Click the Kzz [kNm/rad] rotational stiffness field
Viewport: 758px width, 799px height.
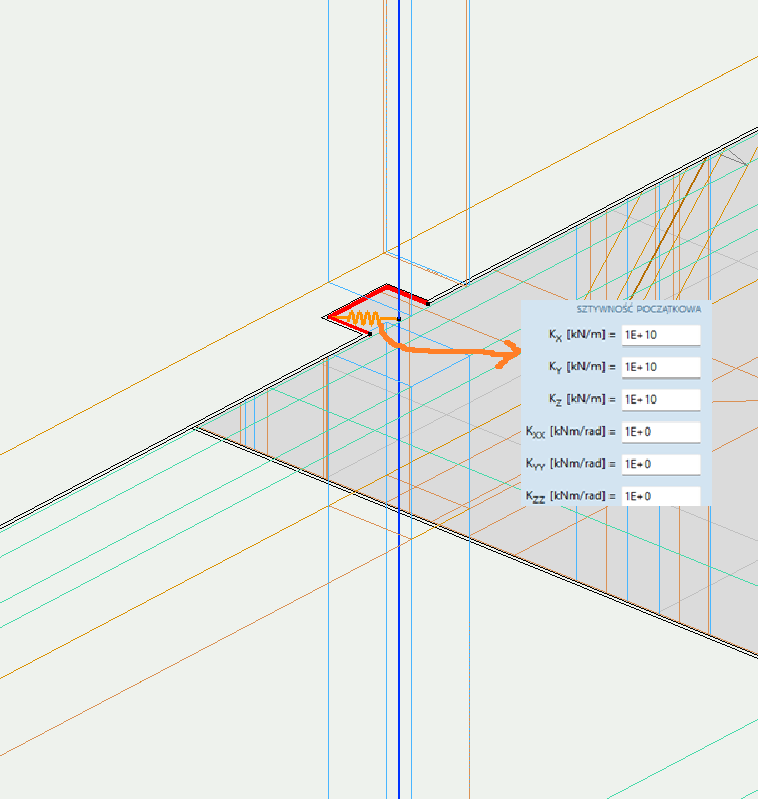point(661,496)
